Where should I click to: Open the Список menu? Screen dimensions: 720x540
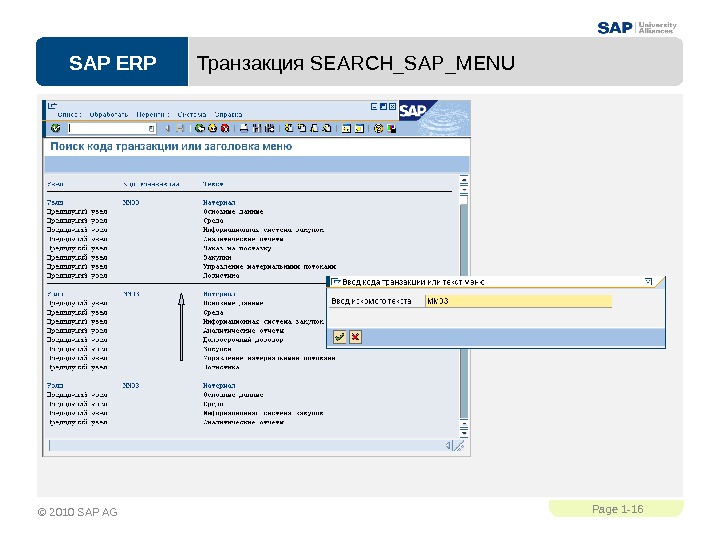pyautogui.click(x=69, y=114)
